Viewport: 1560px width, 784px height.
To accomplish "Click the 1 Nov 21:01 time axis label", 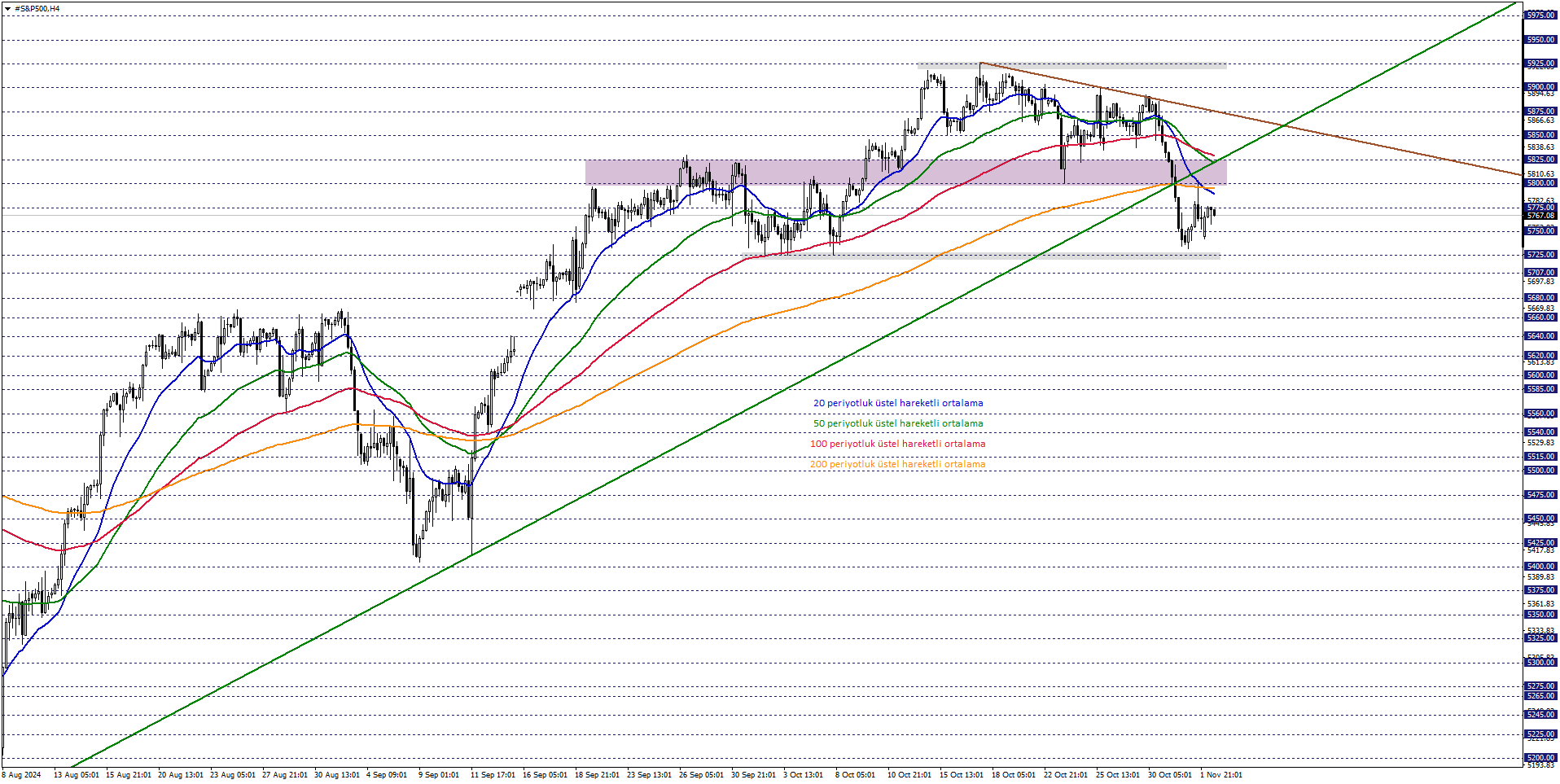I will pyautogui.click(x=1221, y=775).
